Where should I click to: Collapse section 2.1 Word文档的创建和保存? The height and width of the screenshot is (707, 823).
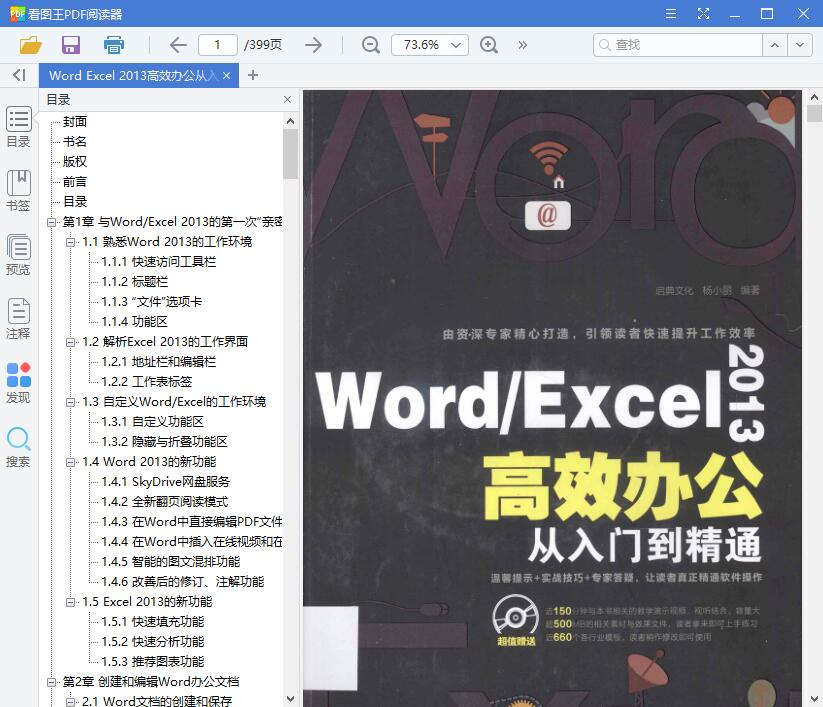pos(70,702)
